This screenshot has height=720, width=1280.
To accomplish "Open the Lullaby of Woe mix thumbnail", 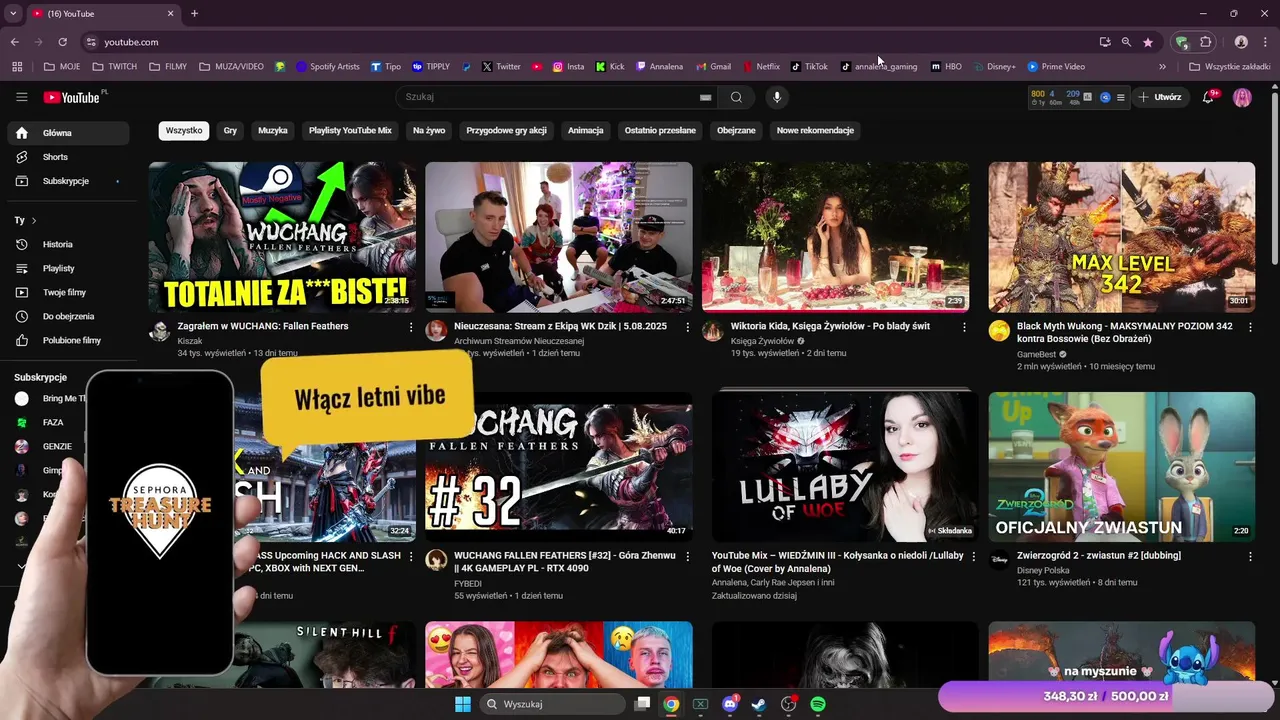I will [x=845, y=467].
